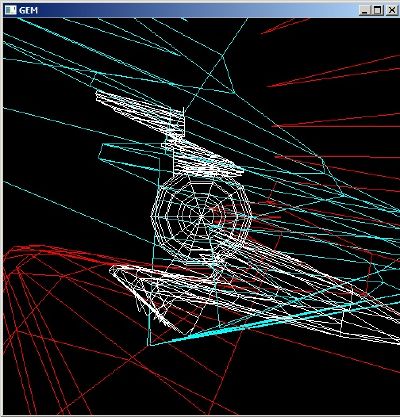Pick the short red line in upper-right corner
The width and height of the screenshot is (400, 417).
[x=284, y=26]
